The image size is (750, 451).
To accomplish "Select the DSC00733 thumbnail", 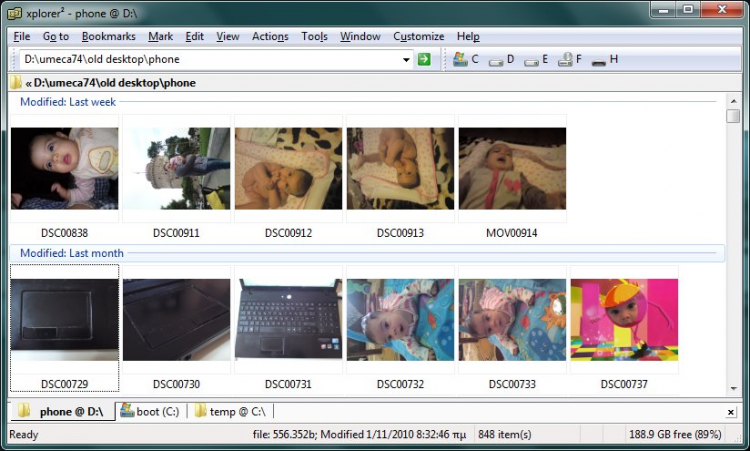I will click(512, 320).
